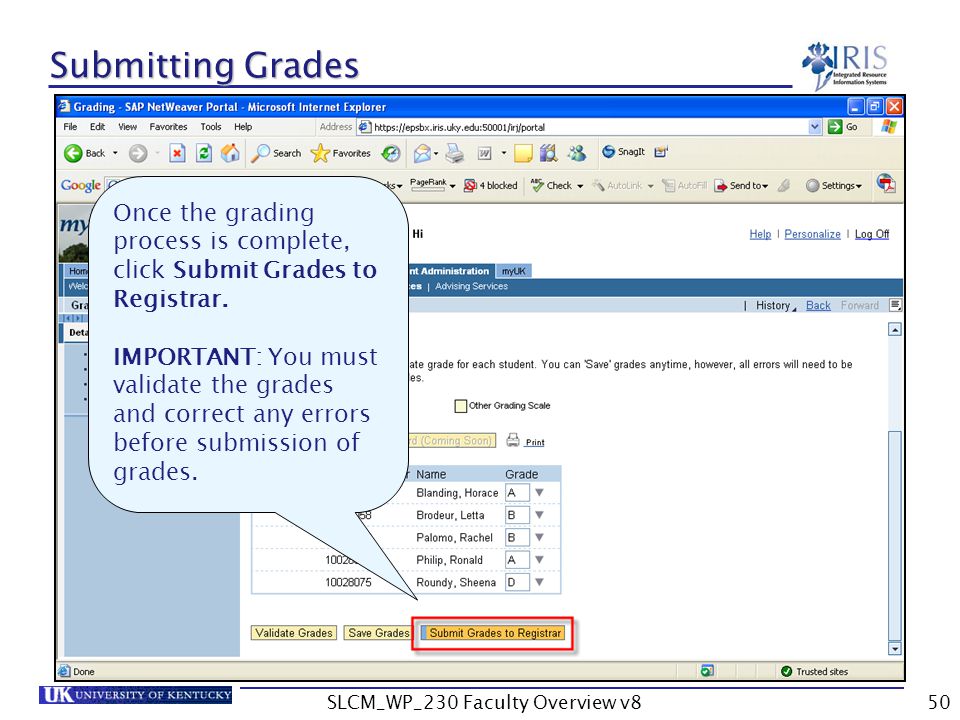This screenshot has width=960, height=720.
Task: Go to the Home page icon
Action: pyautogui.click(x=230, y=152)
